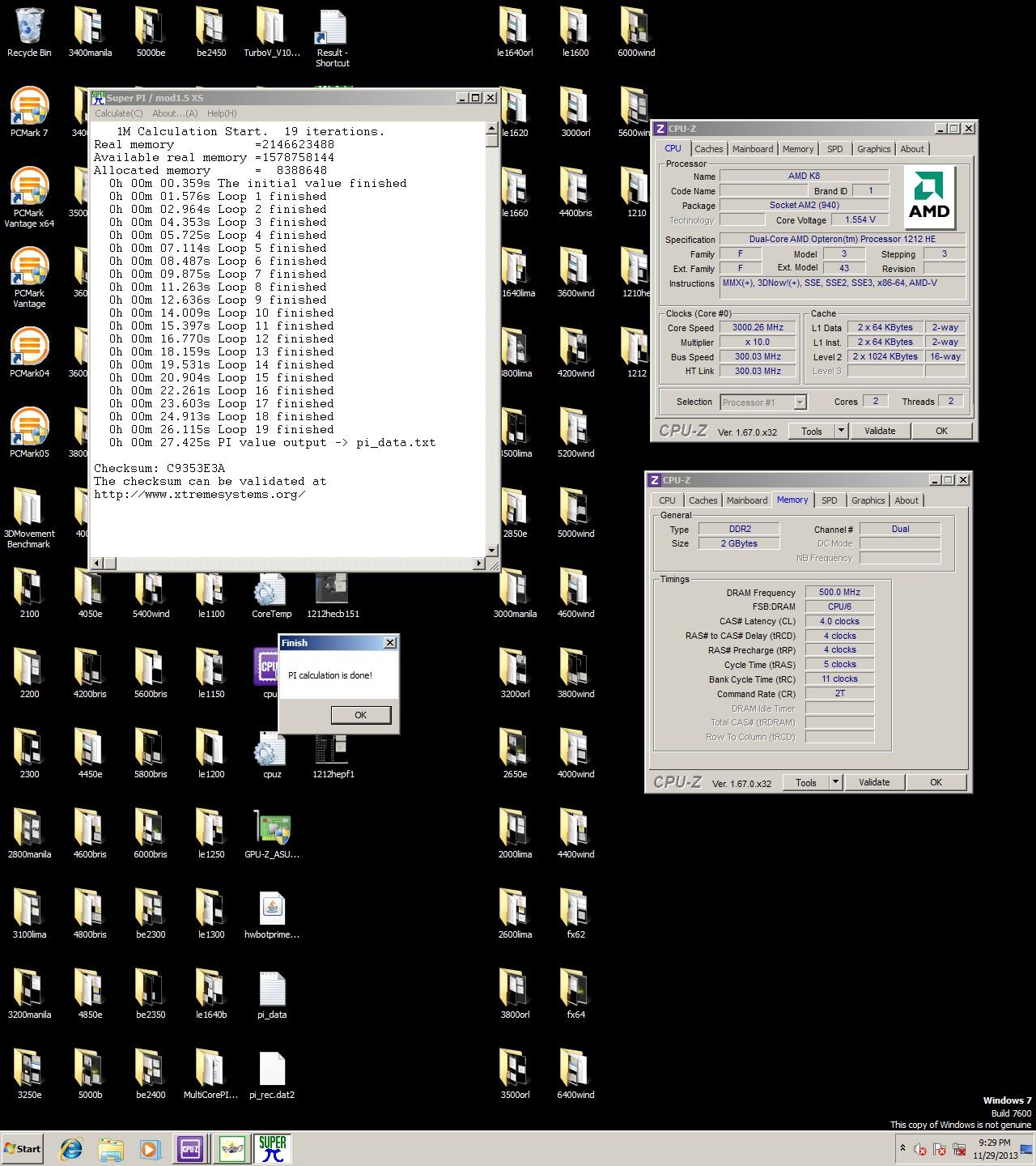Open the MultiCorePI folder
The image size is (1036, 1166).
pos(211,1075)
